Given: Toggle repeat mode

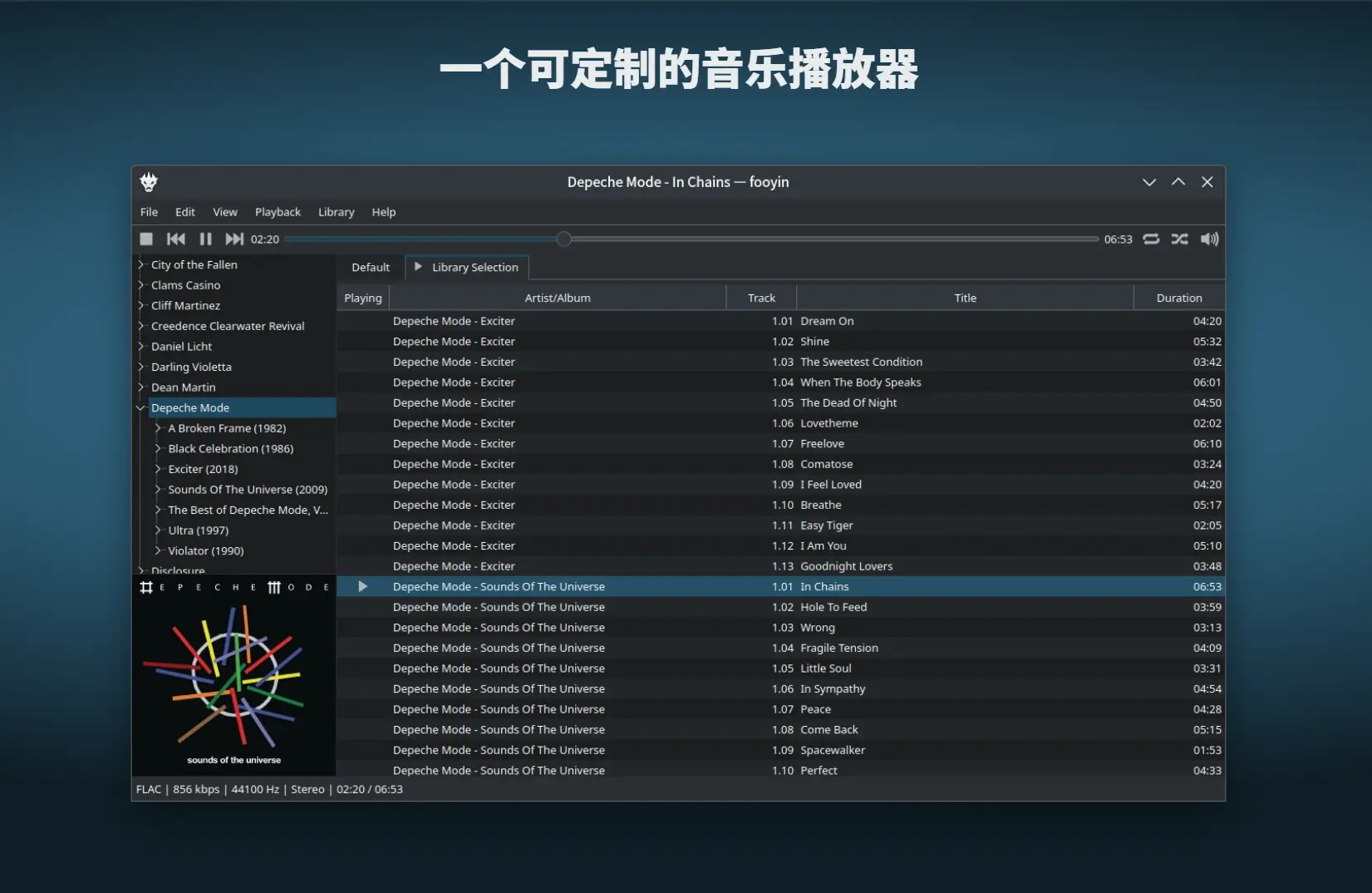Looking at the screenshot, I should click(x=1151, y=239).
